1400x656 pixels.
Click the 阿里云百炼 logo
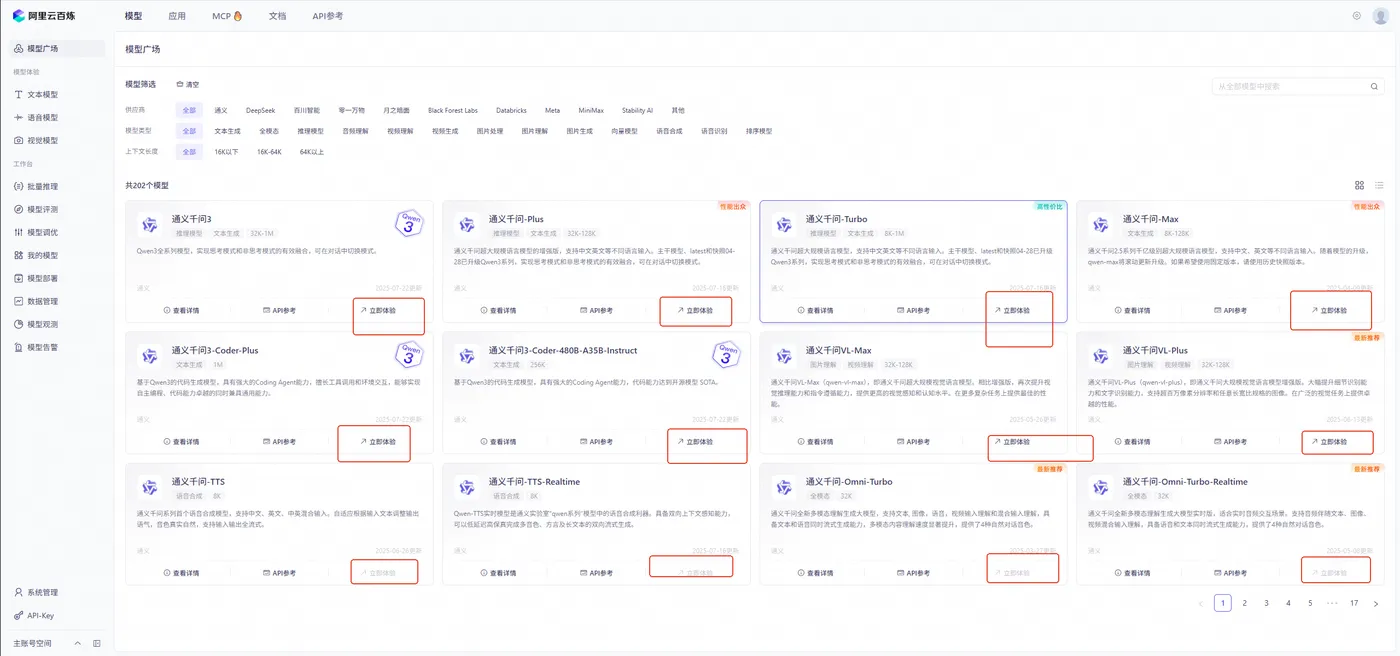tap(42, 16)
